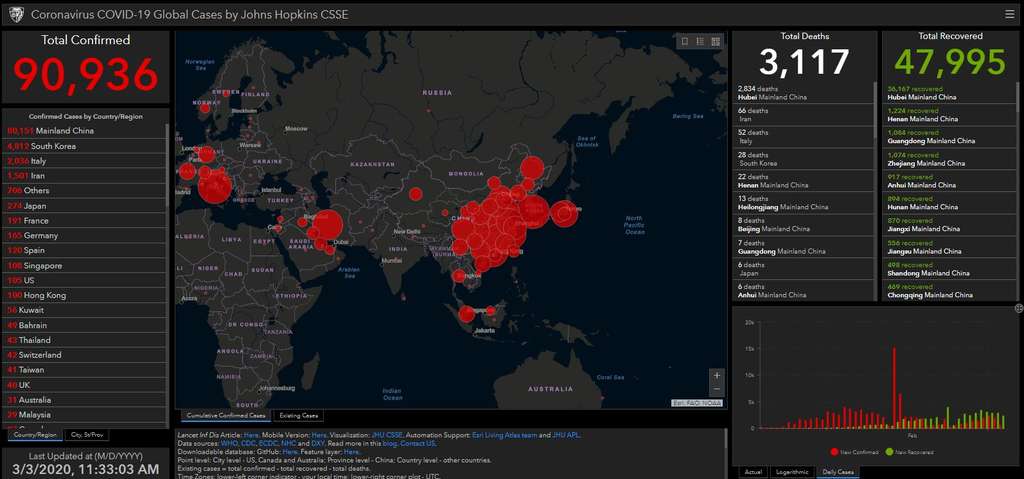Select the Daily Cases chart tab
1024x479 pixels.
[837, 471]
